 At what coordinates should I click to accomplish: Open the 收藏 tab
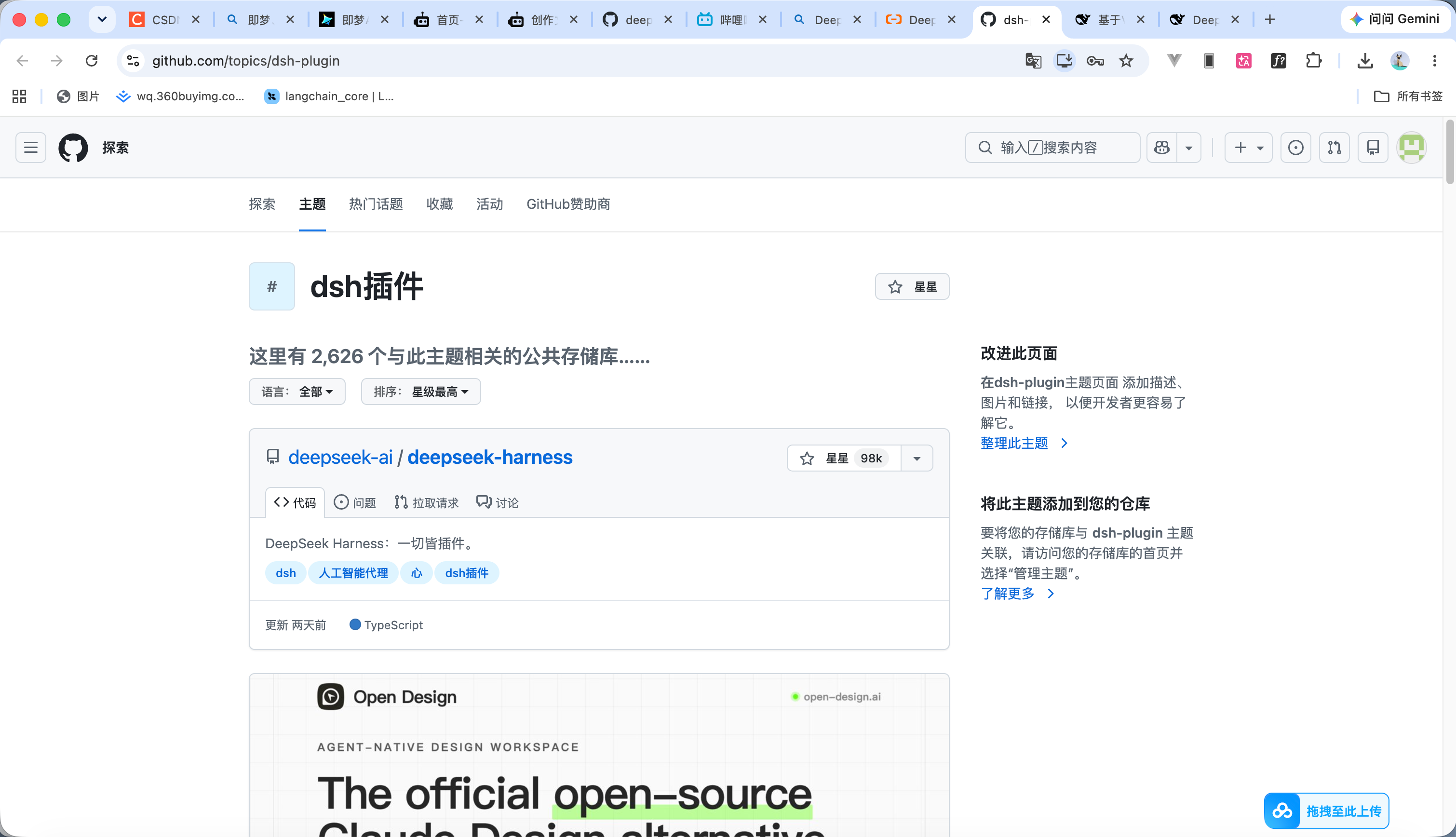[x=440, y=204]
